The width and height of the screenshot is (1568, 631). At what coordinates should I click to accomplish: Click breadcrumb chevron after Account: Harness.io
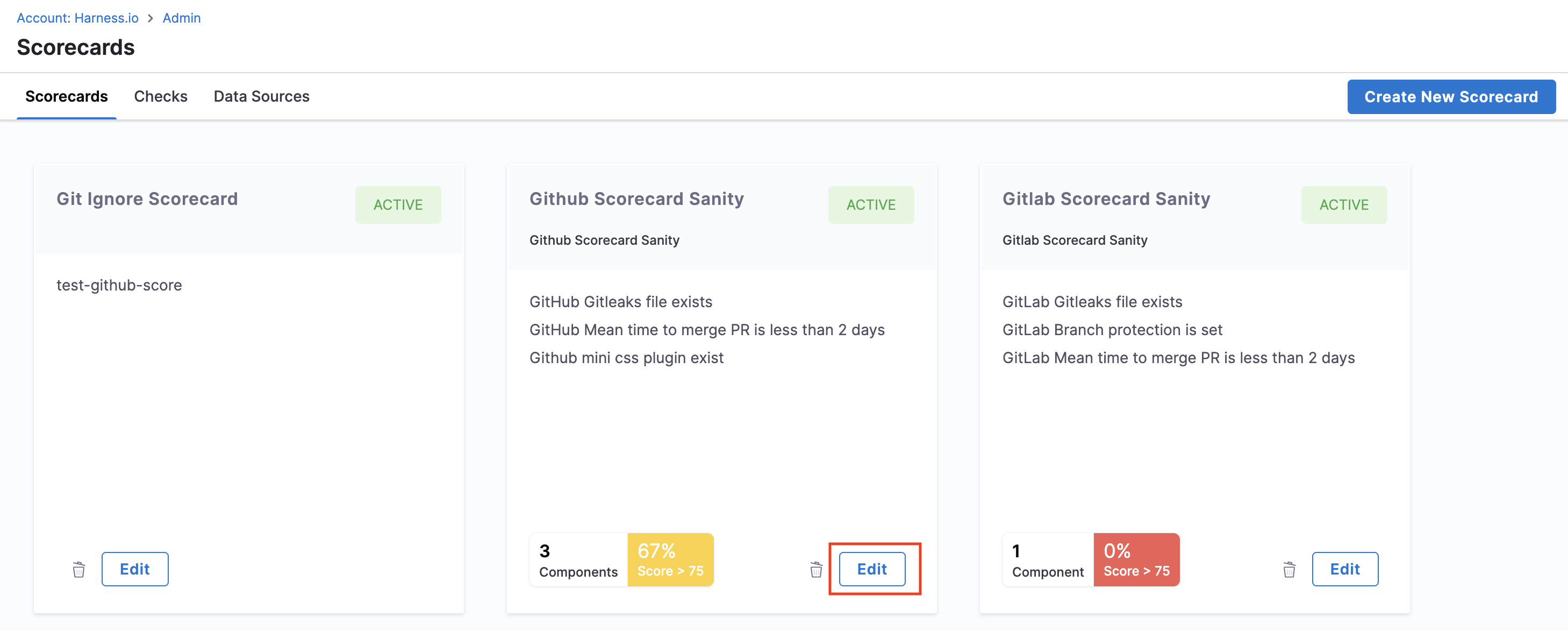[x=151, y=18]
